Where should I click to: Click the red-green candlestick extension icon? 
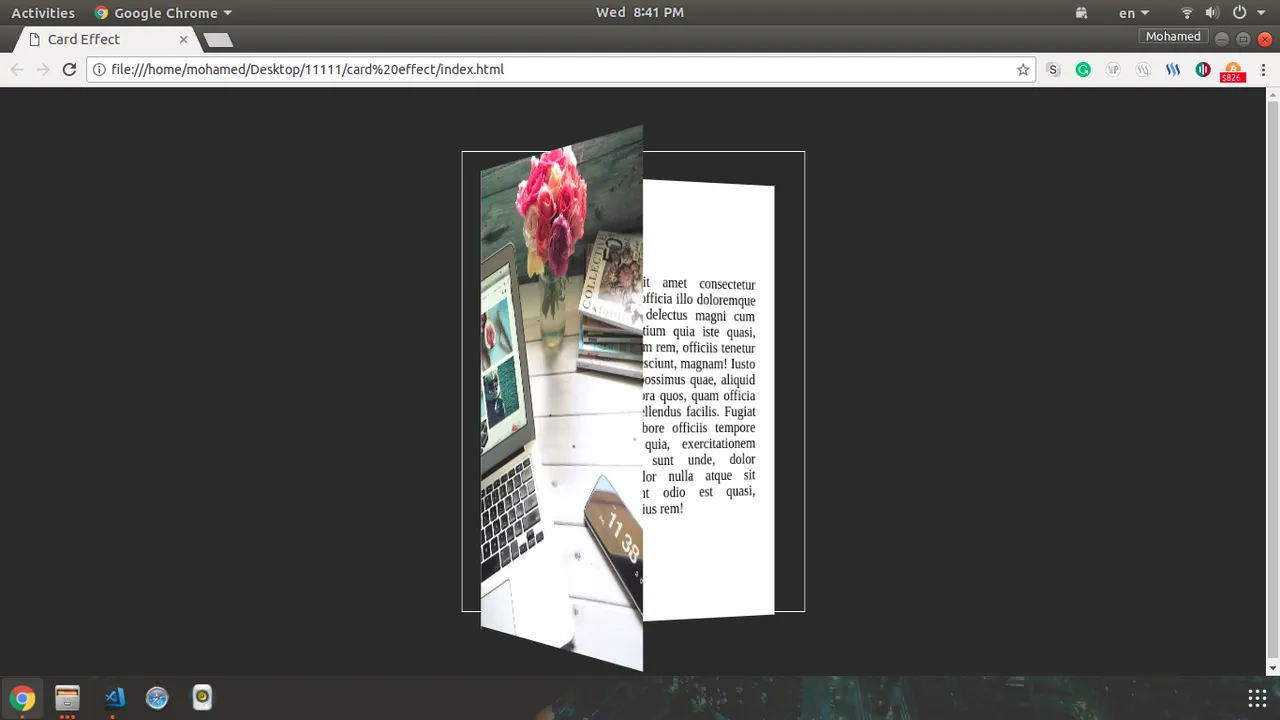tap(1203, 69)
